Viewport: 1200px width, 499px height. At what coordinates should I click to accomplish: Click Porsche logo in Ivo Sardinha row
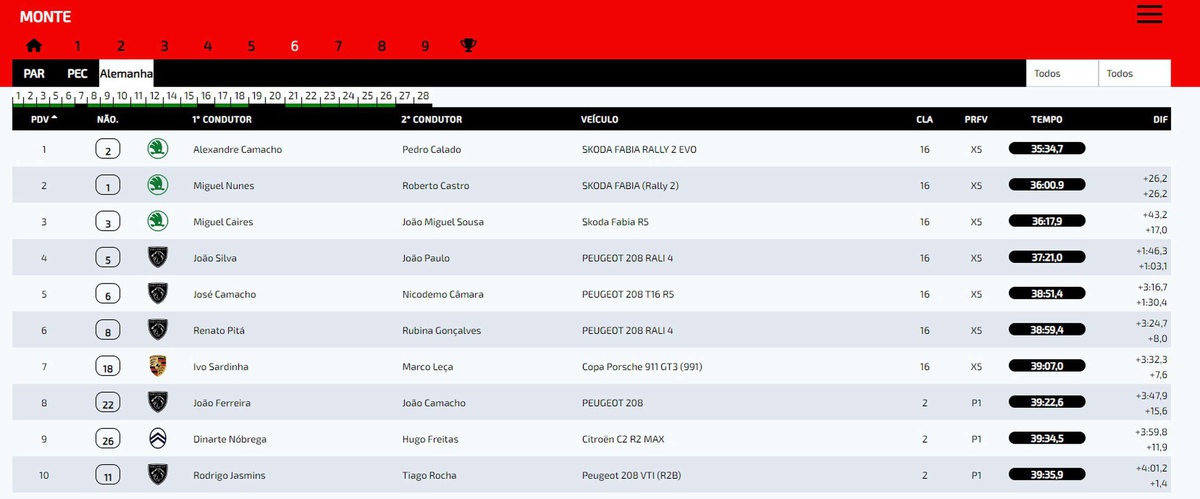(x=158, y=366)
